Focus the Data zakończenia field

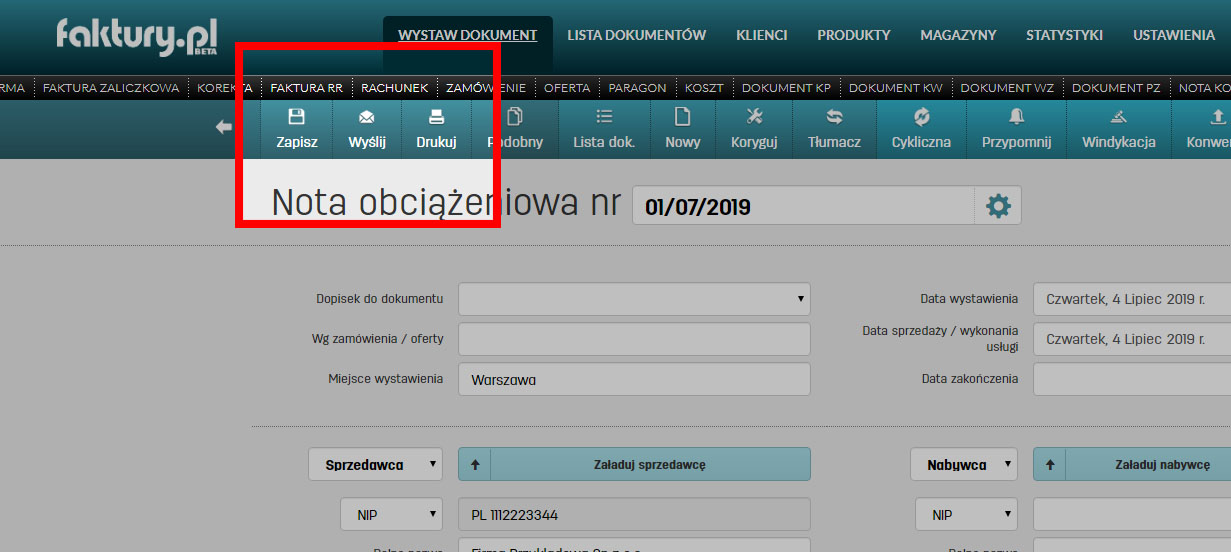1132,379
